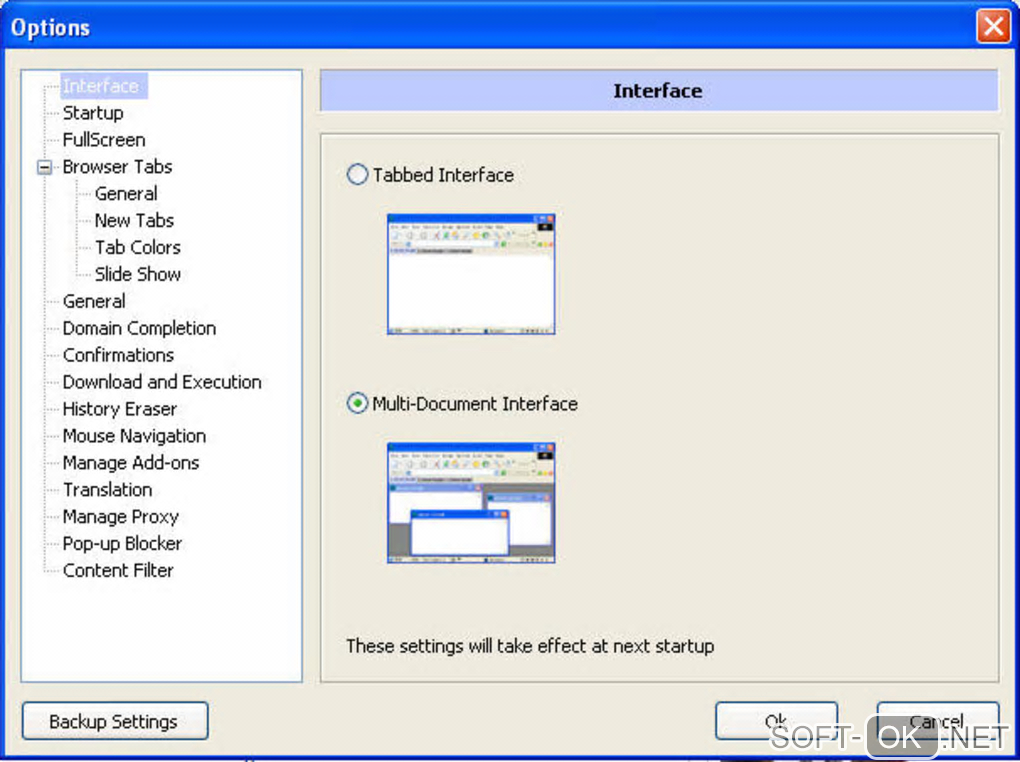Open the Pop-up Blocker settings

[x=122, y=543]
